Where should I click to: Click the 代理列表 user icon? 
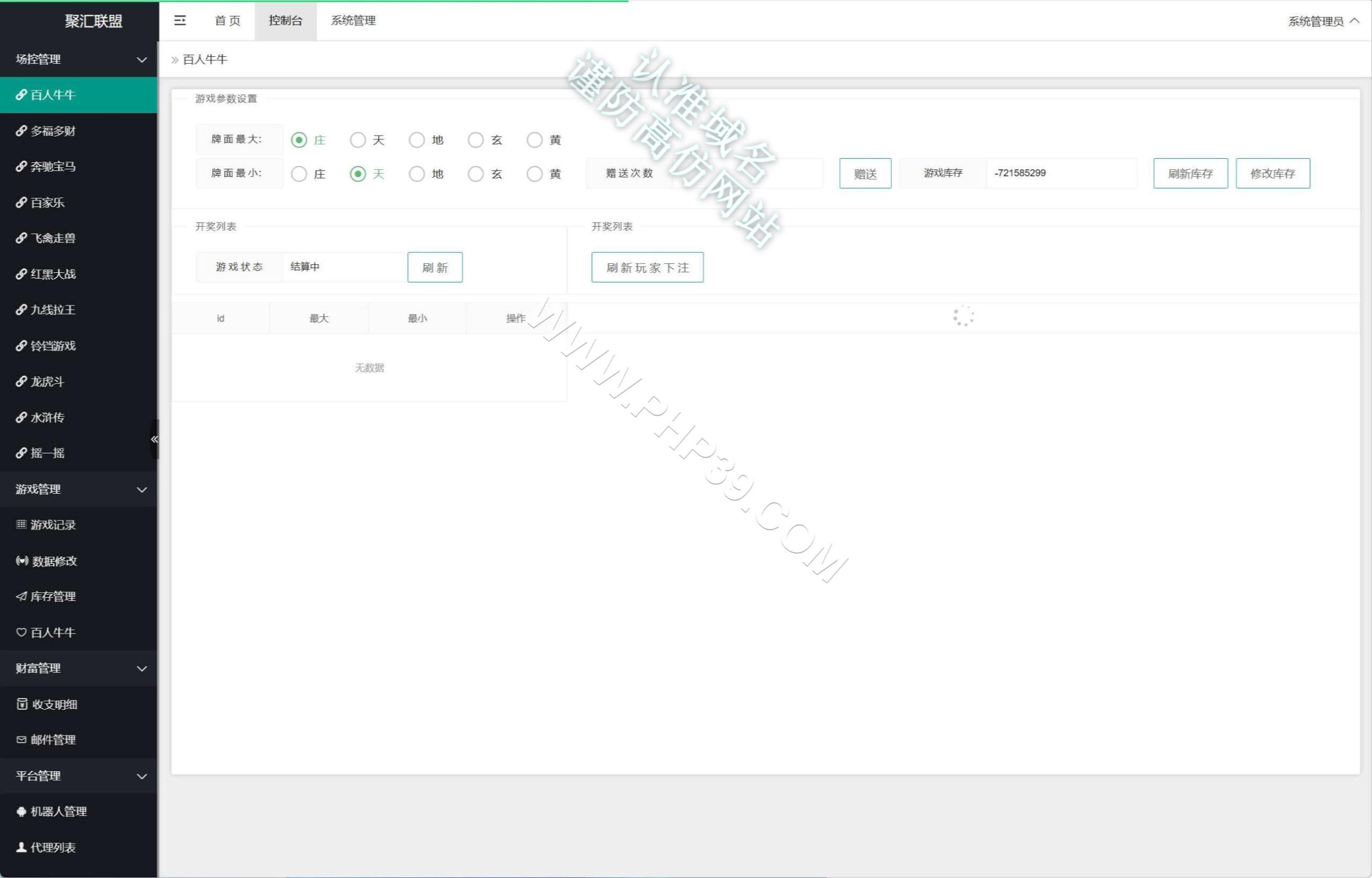tap(21, 847)
